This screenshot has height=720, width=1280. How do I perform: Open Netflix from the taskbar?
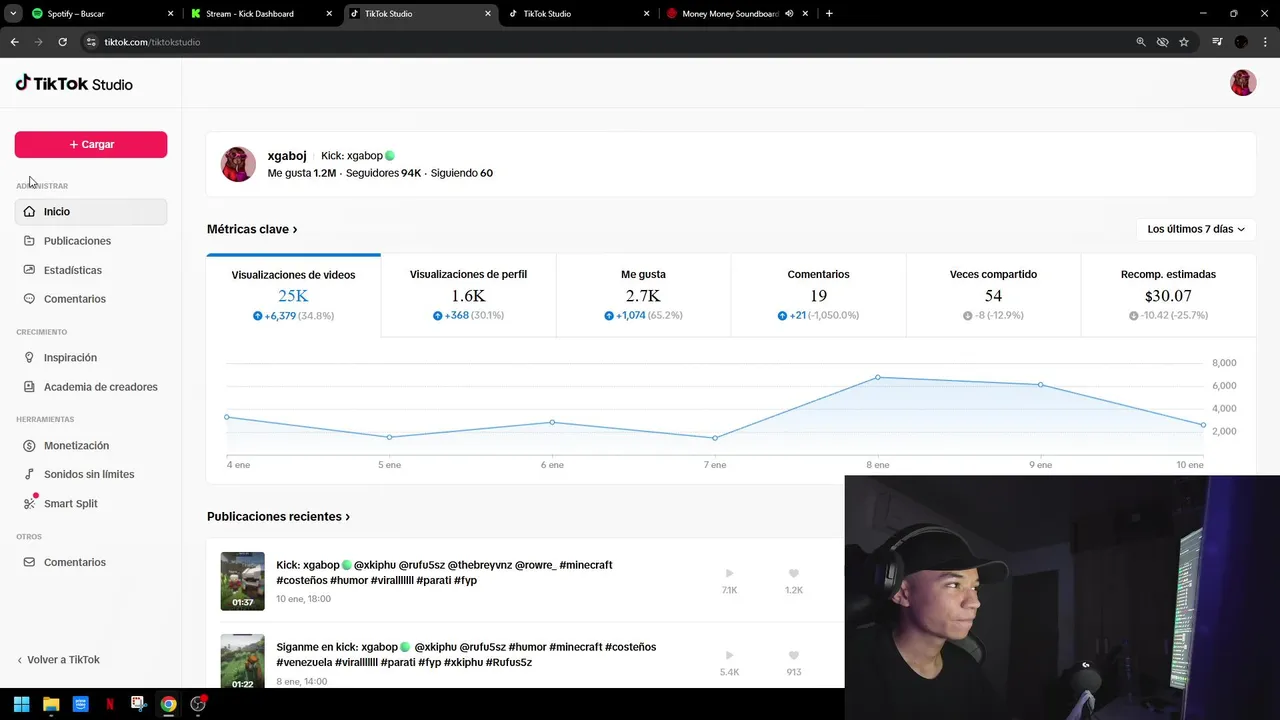pos(110,704)
